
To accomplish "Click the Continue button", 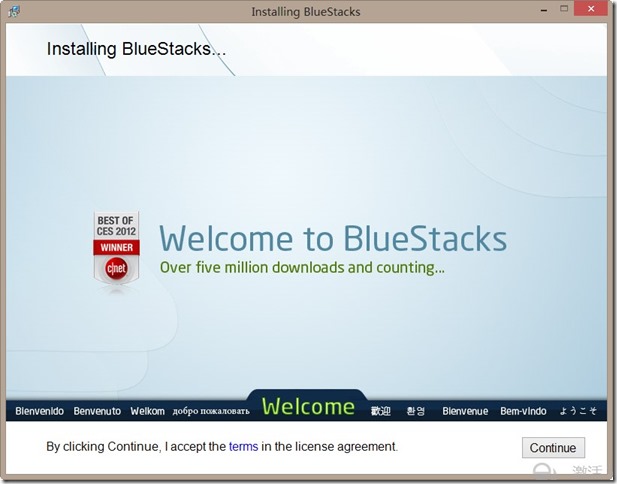I will pos(553,447).
